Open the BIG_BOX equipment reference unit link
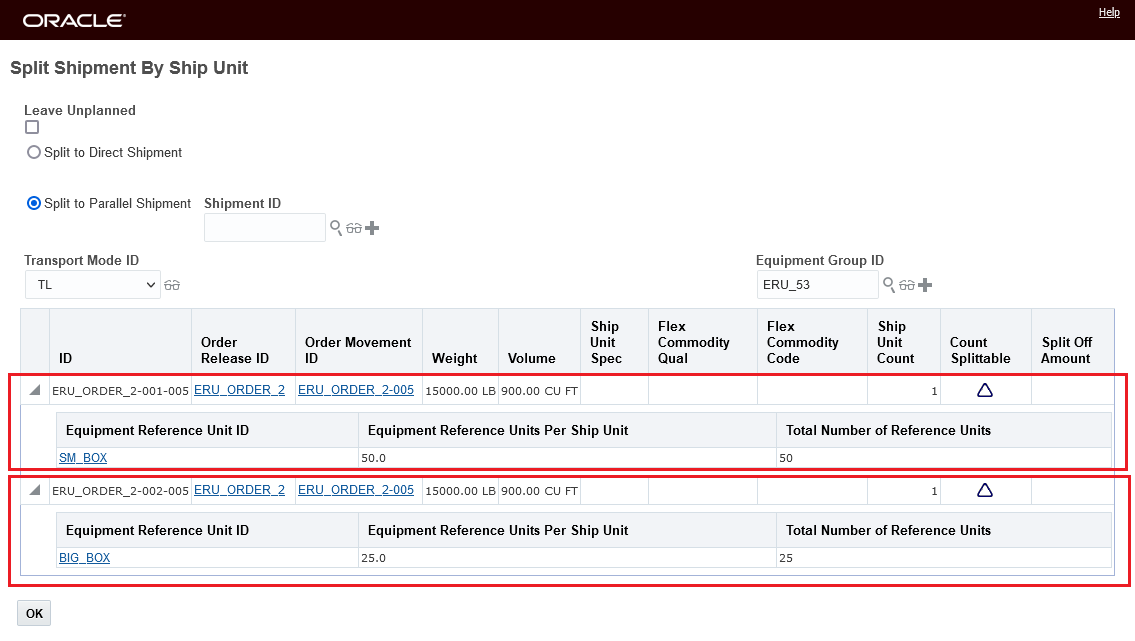This screenshot has height=641, width=1135. tap(85, 558)
